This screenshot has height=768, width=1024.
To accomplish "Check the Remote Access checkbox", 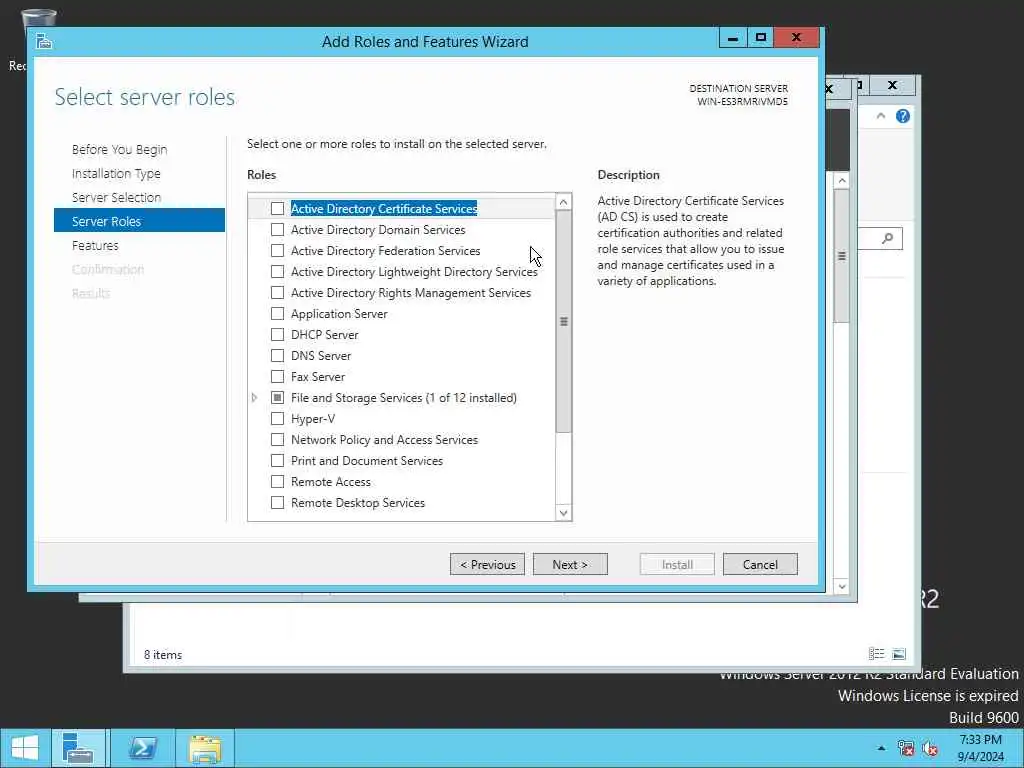I will [278, 481].
